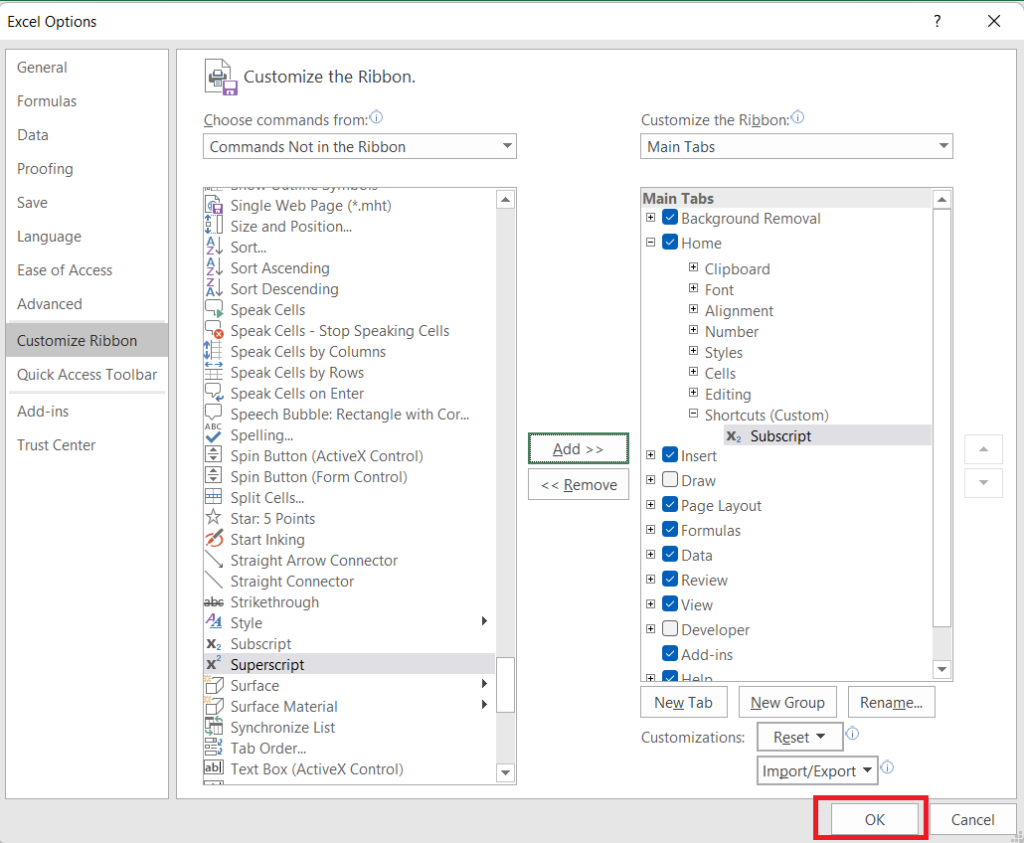The image size is (1024, 843).
Task: Click the commands list scrollbar down arrow
Action: coord(505,773)
